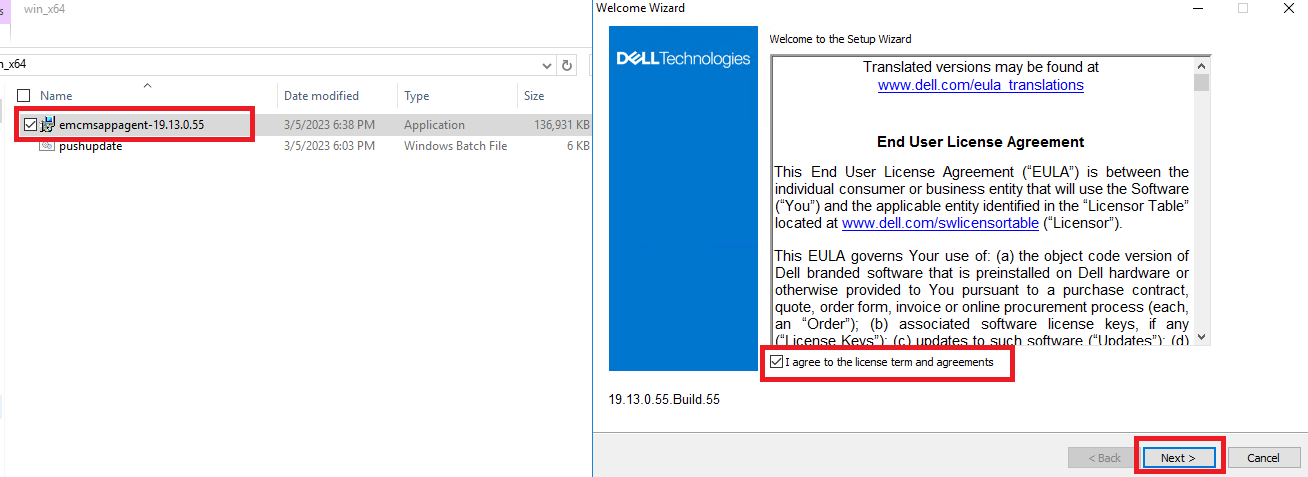Click the End User License Agreement heading

click(980, 142)
